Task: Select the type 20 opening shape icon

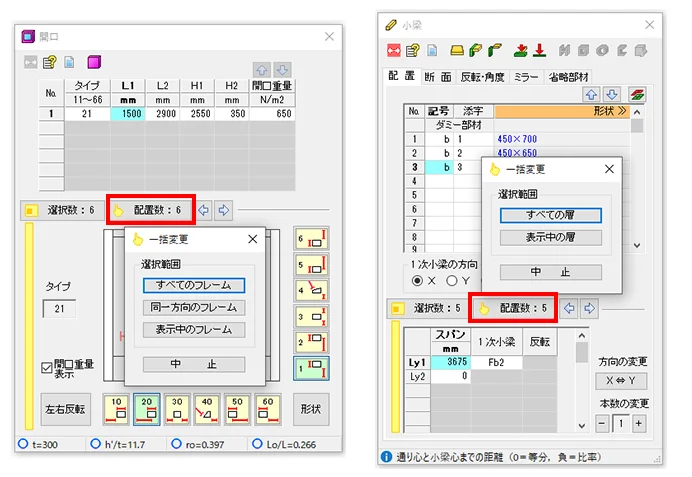Action: pos(148,407)
